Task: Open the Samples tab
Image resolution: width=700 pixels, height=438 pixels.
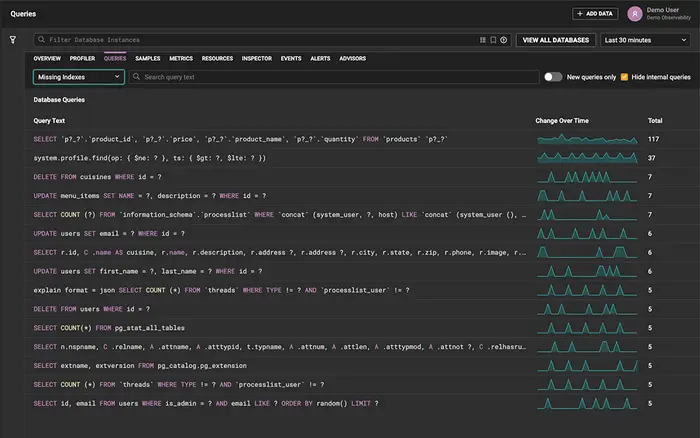Action: point(148,58)
